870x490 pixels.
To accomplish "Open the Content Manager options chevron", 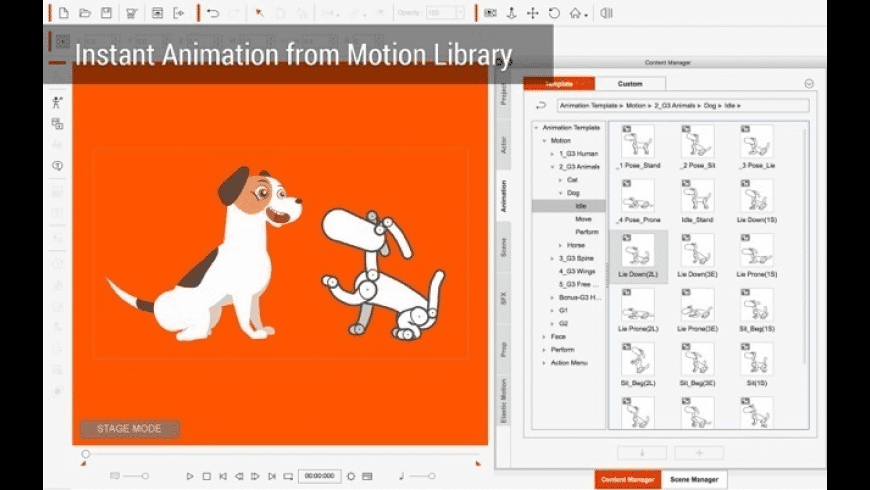I will [809, 84].
